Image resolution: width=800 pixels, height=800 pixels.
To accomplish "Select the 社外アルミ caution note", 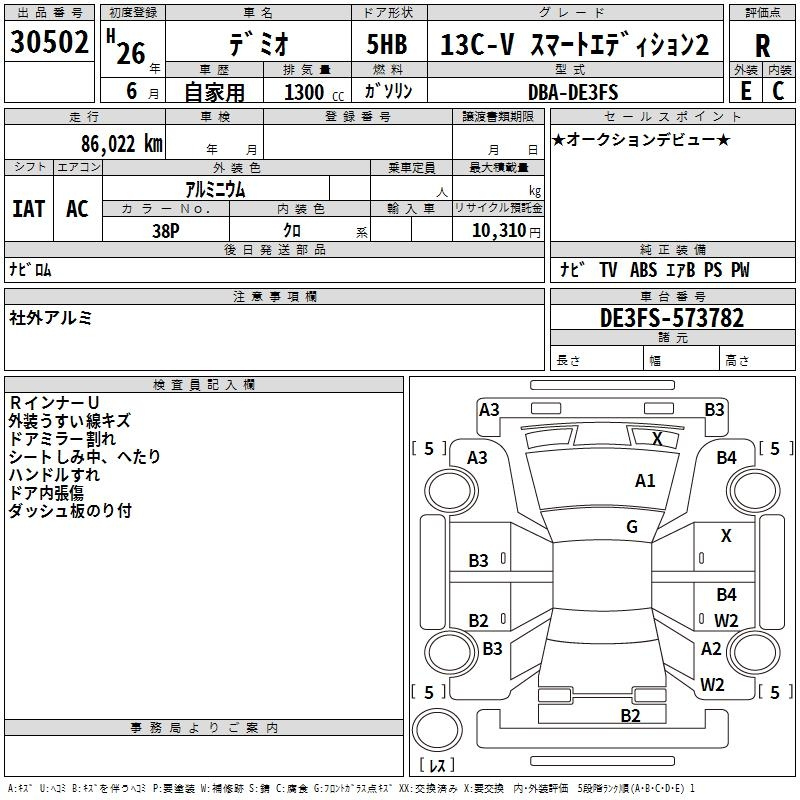I will click(x=50, y=318).
